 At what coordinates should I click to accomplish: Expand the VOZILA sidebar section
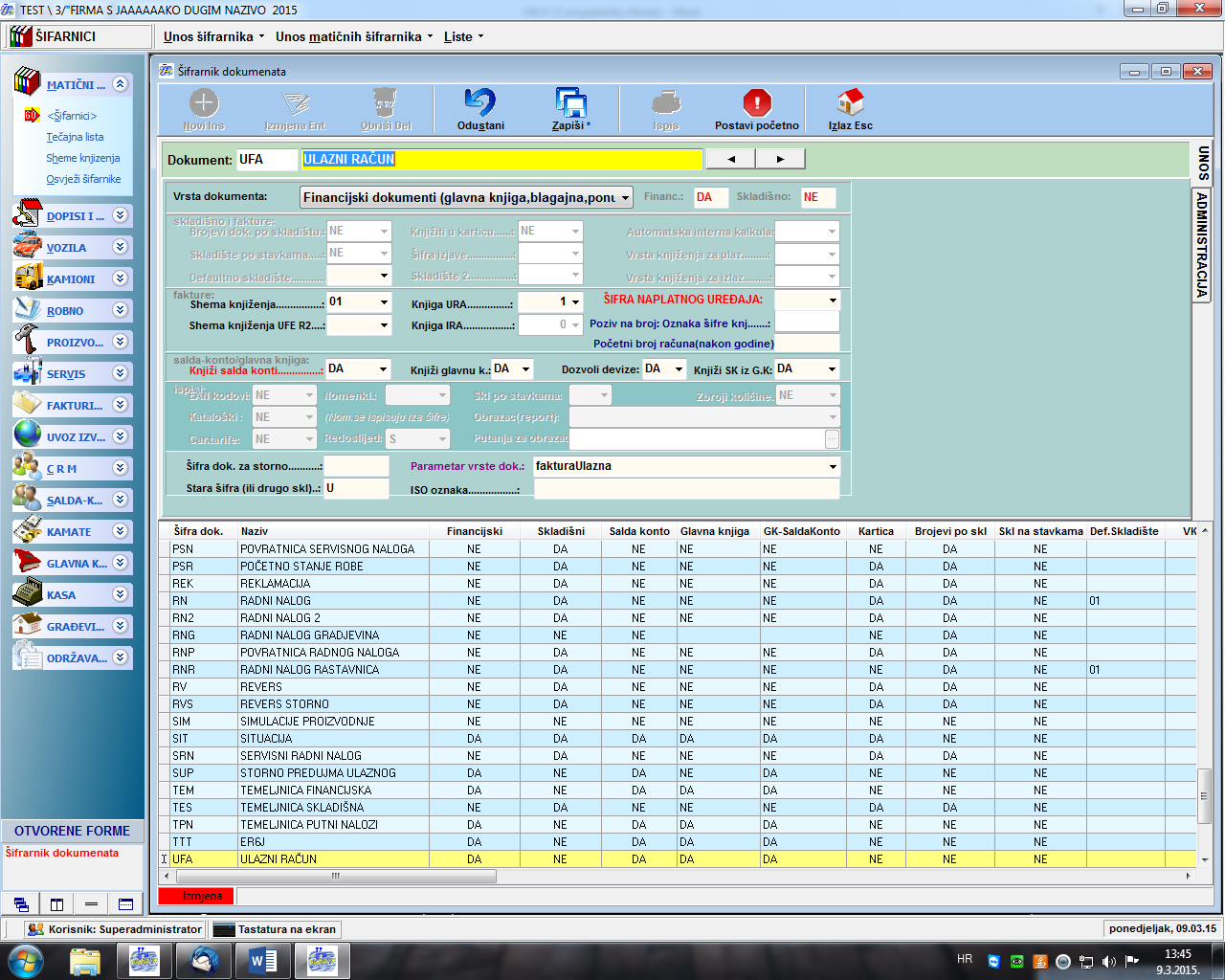[x=120, y=247]
